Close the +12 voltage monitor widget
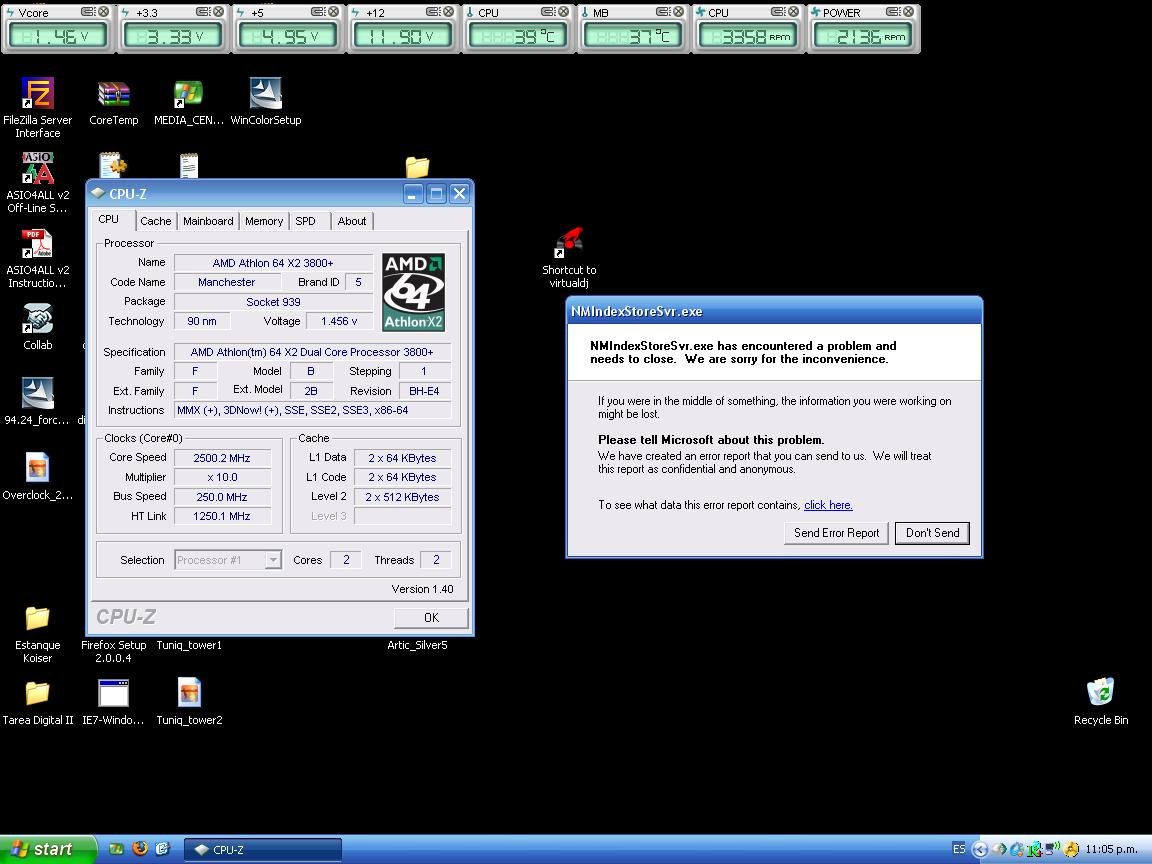1152x864 pixels. tap(449, 12)
